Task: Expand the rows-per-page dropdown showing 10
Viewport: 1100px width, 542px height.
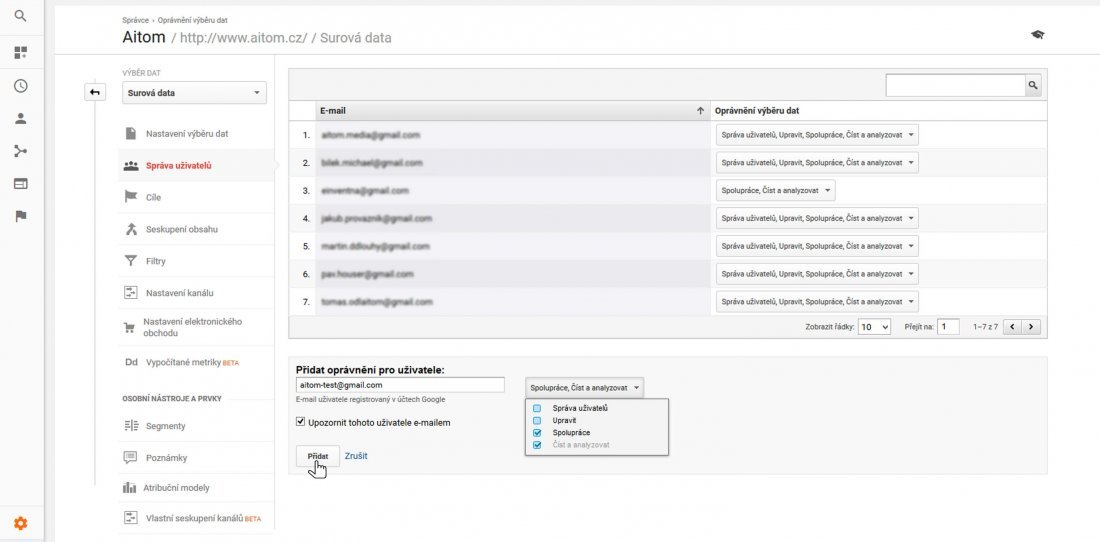Action: coord(874,327)
